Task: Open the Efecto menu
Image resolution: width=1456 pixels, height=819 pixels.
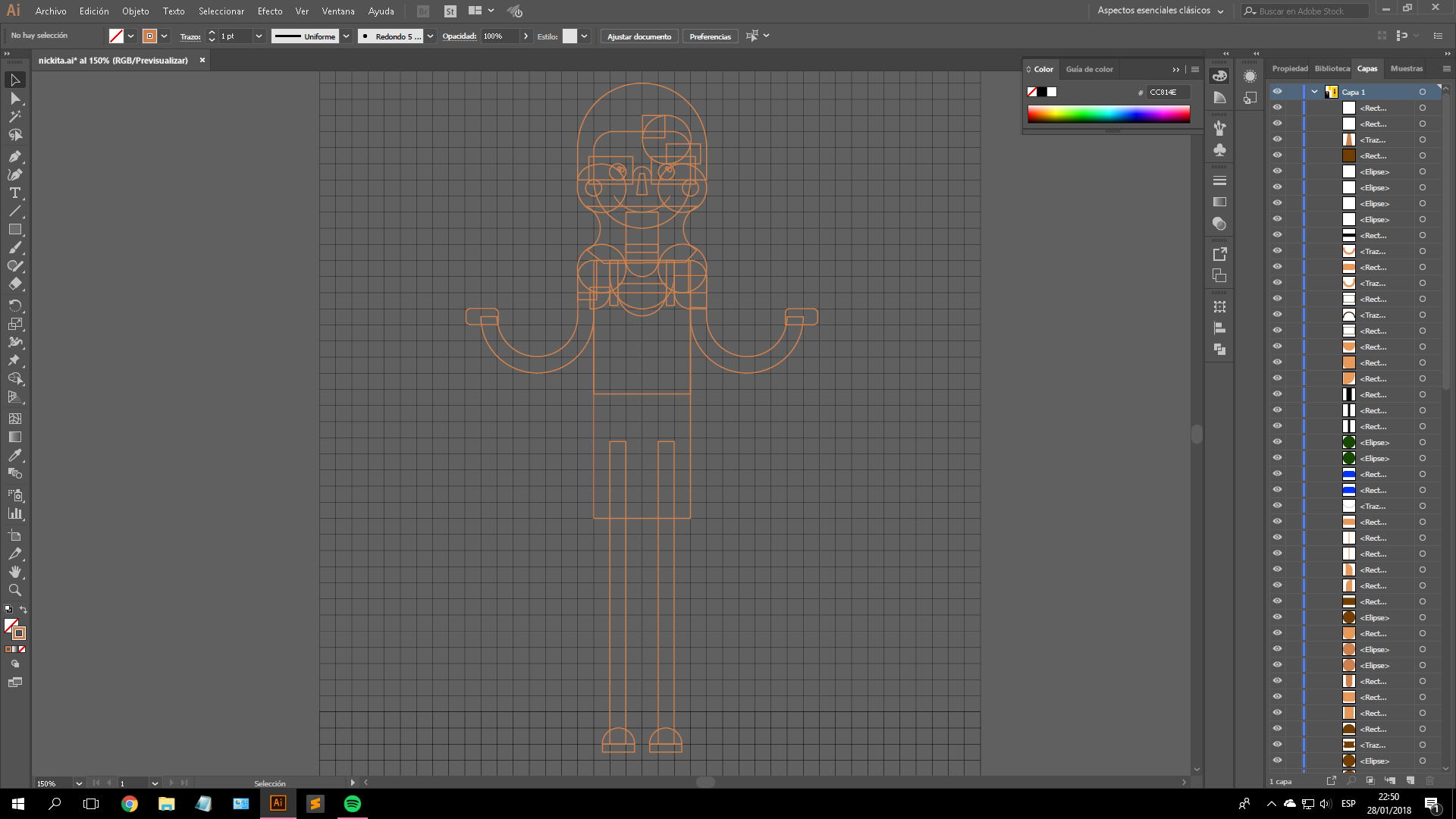Action: coord(269,11)
